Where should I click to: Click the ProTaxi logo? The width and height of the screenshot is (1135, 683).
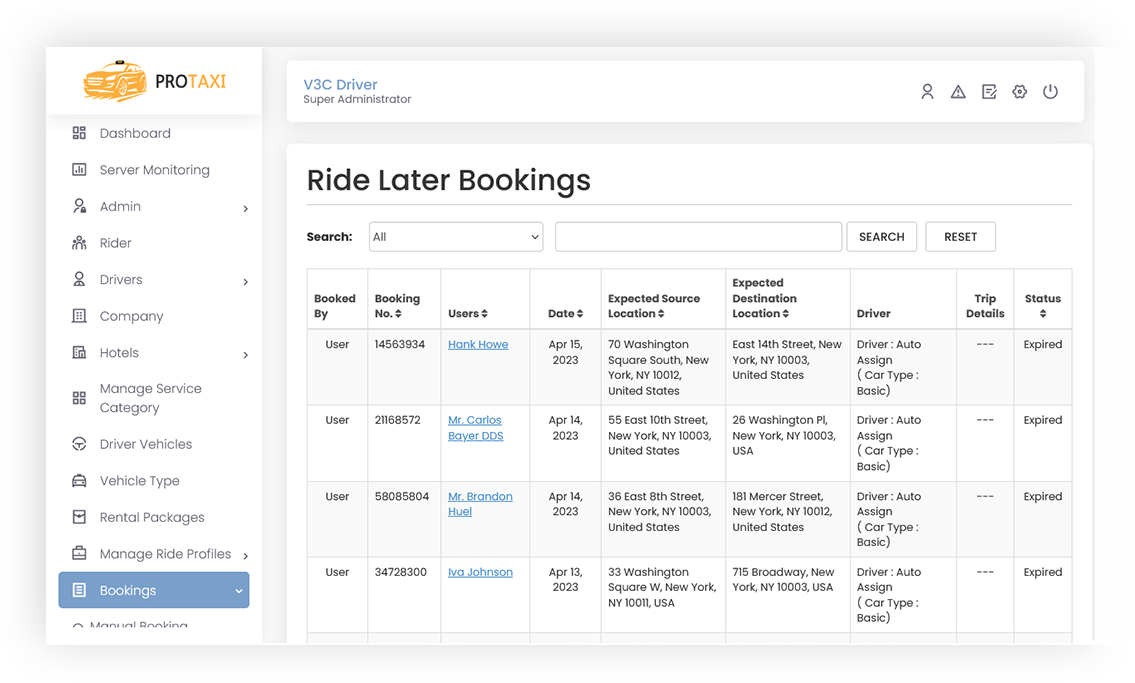click(x=154, y=81)
